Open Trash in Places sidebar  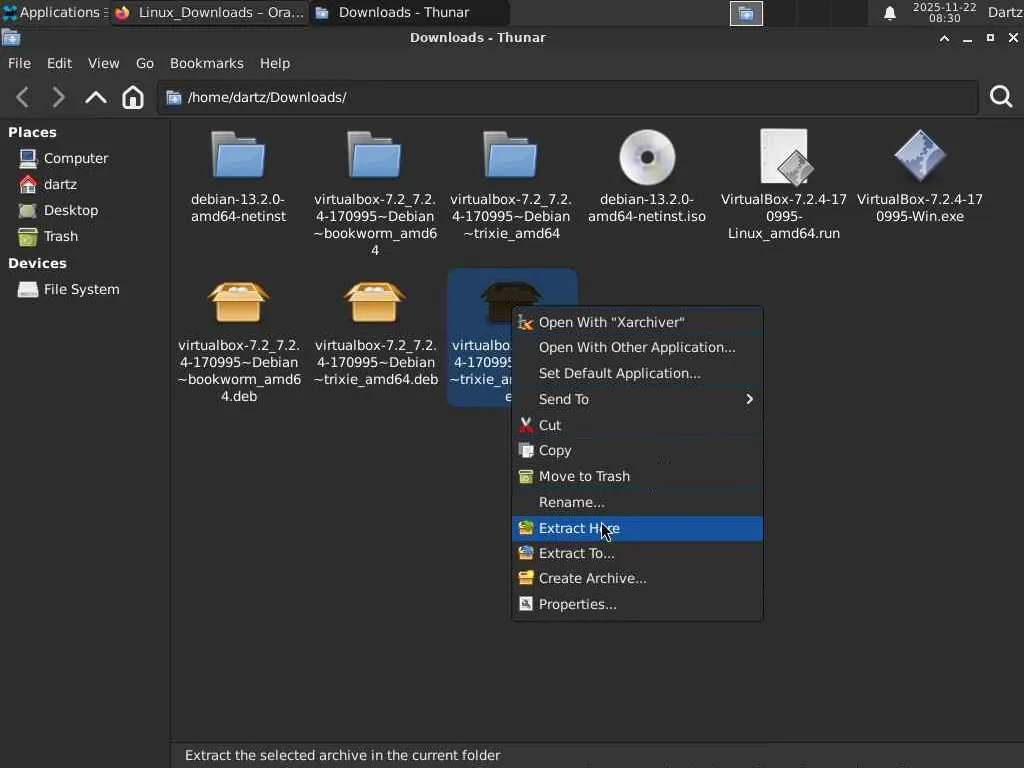(48, 236)
